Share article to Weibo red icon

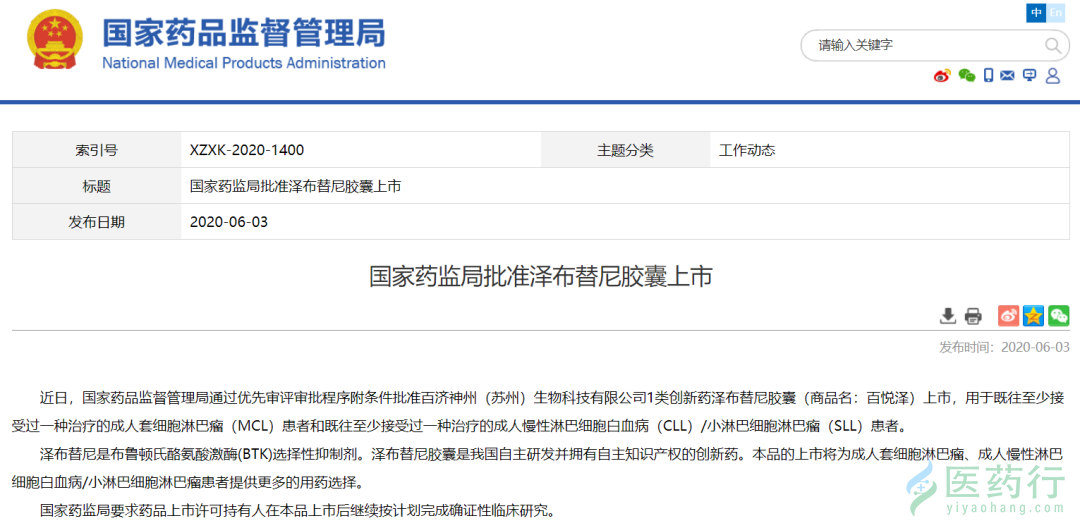pyautogui.click(x=1009, y=316)
